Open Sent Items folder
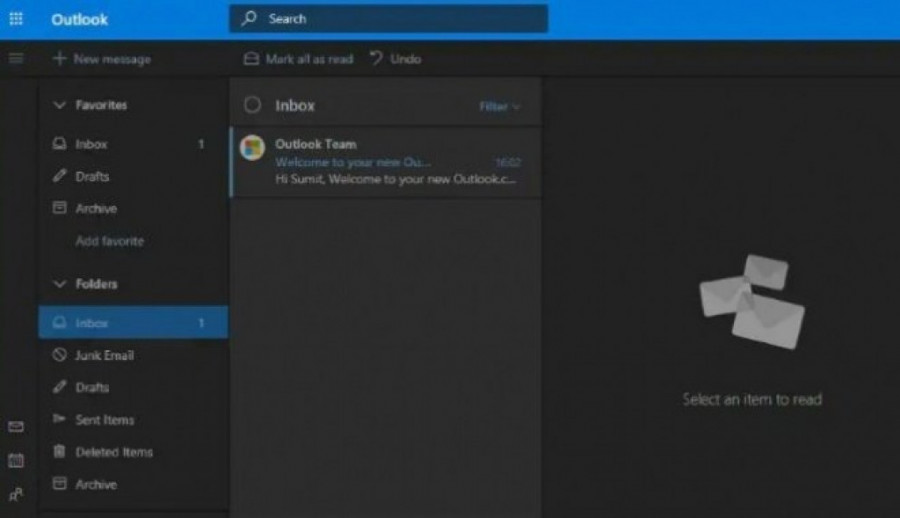The height and width of the screenshot is (518, 900). pyautogui.click(x=104, y=420)
